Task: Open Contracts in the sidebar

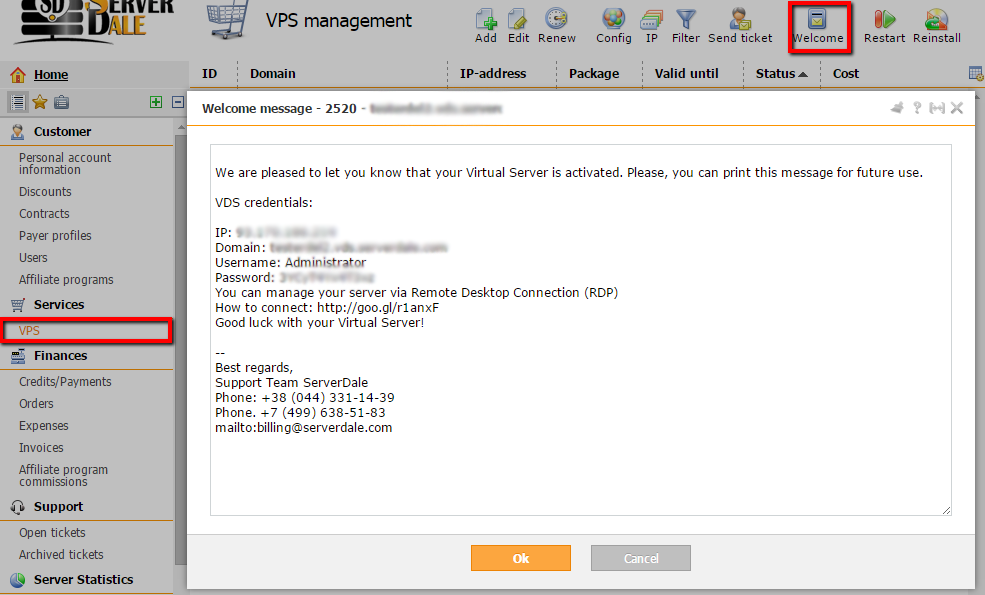Action: tap(44, 214)
